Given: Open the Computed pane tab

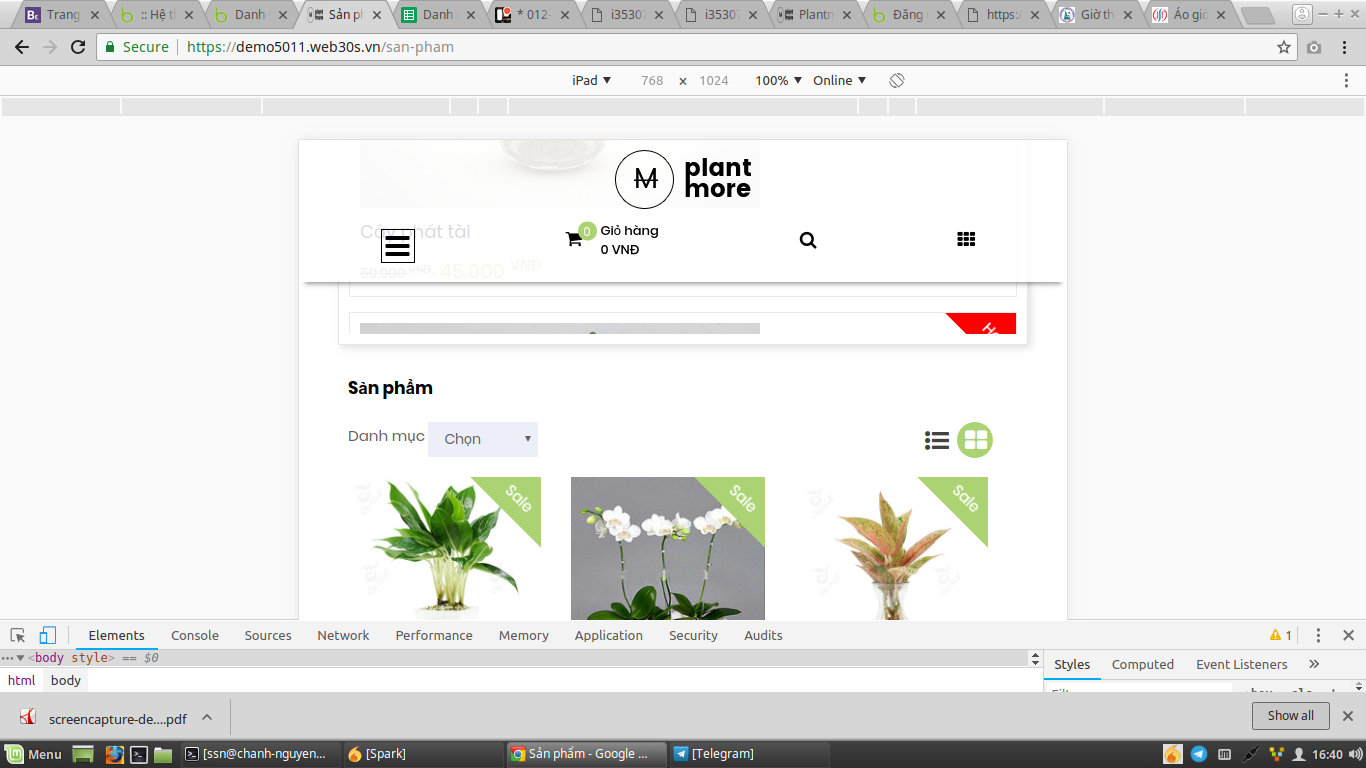Looking at the screenshot, I should pyautogui.click(x=1143, y=664).
